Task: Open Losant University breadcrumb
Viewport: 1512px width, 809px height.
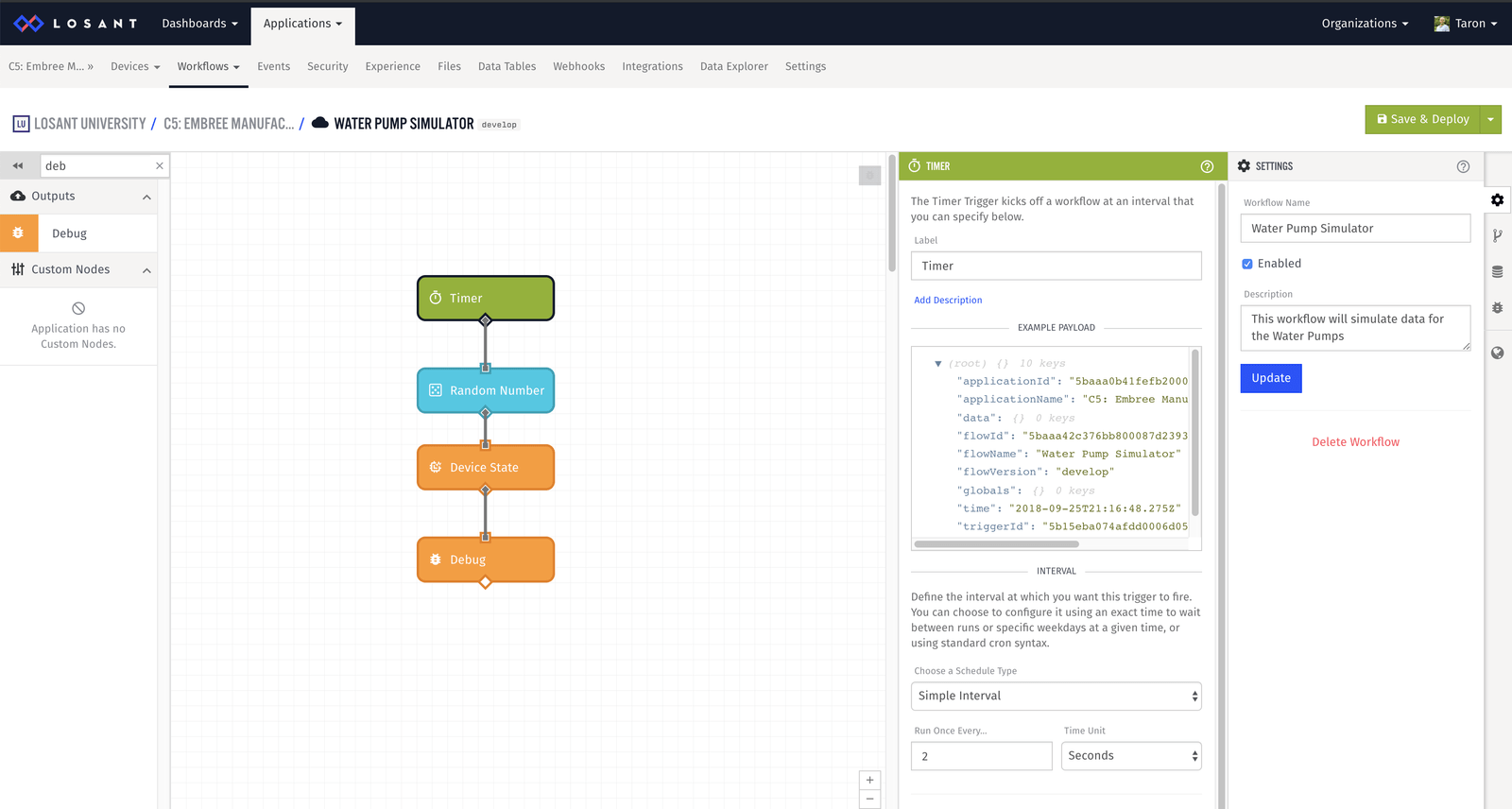Action: (90, 124)
